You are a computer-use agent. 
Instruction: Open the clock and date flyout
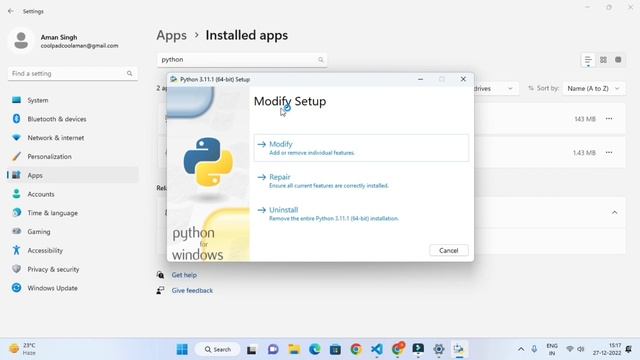tap(607, 349)
